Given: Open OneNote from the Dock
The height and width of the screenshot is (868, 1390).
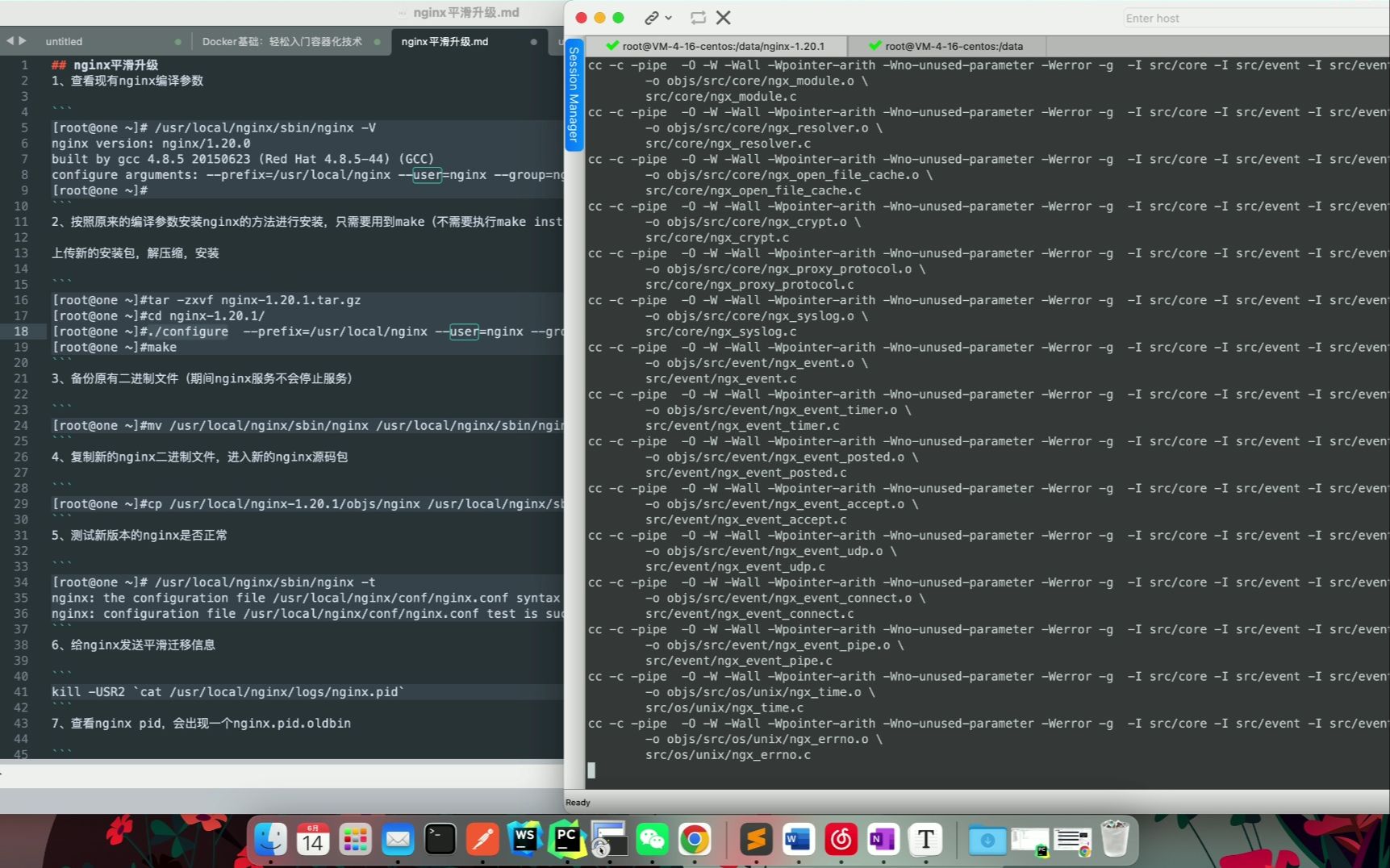Looking at the screenshot, I should click(883, 840).
